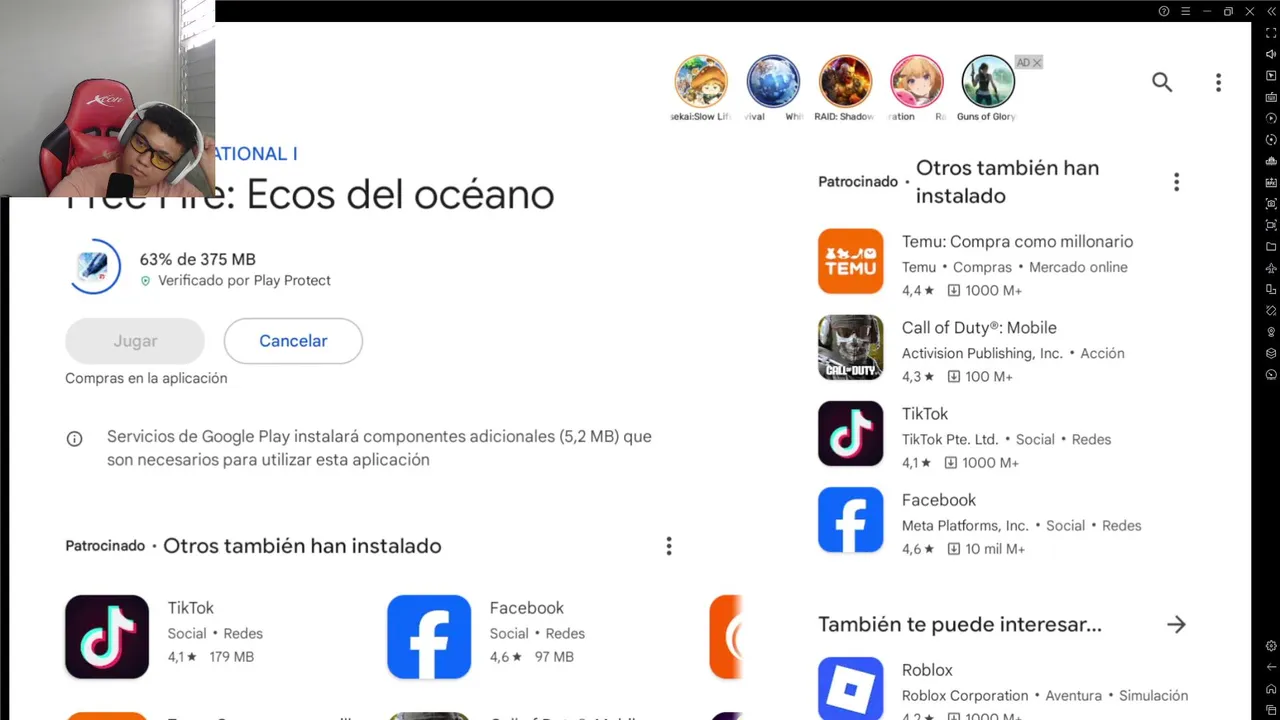This screenshot has height=720, width=1280.
Task: Click the airplane icon in sidebar
Action: coord(1271,268)
